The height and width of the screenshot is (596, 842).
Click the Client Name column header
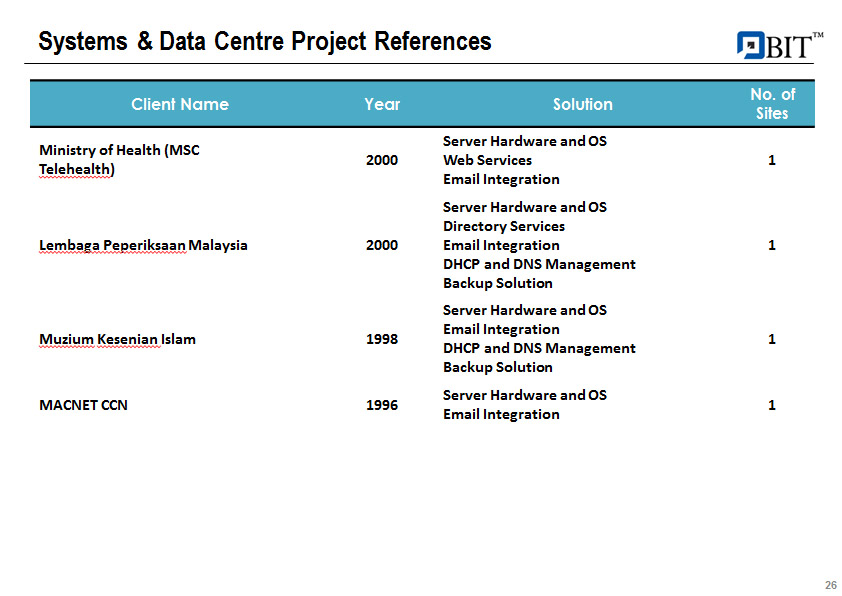point(180,104)
